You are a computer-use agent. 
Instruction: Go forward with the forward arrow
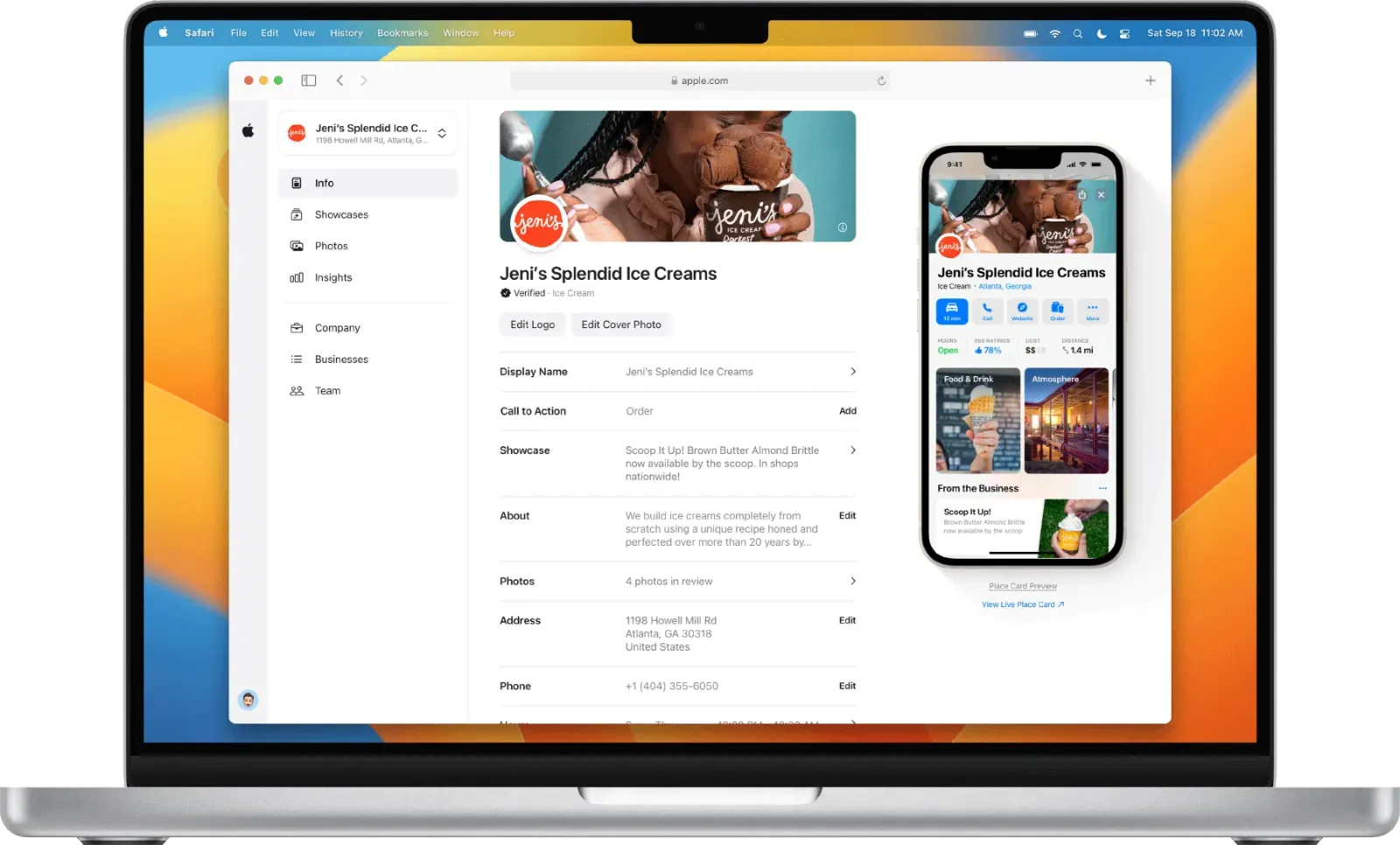(364, 80)
